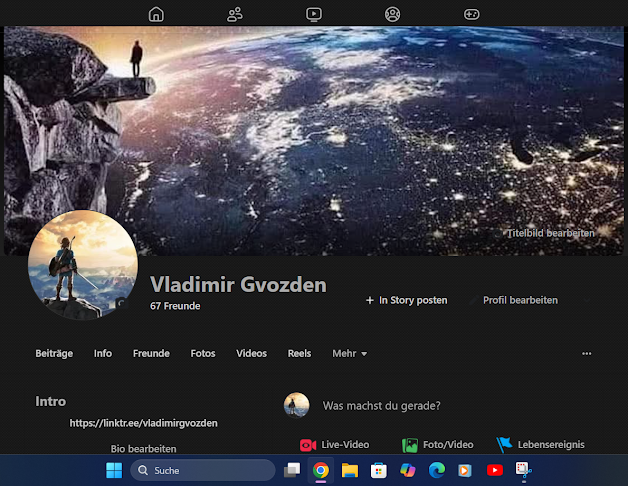Open Task View on the taskbar
628x486 pixels.
292,470
